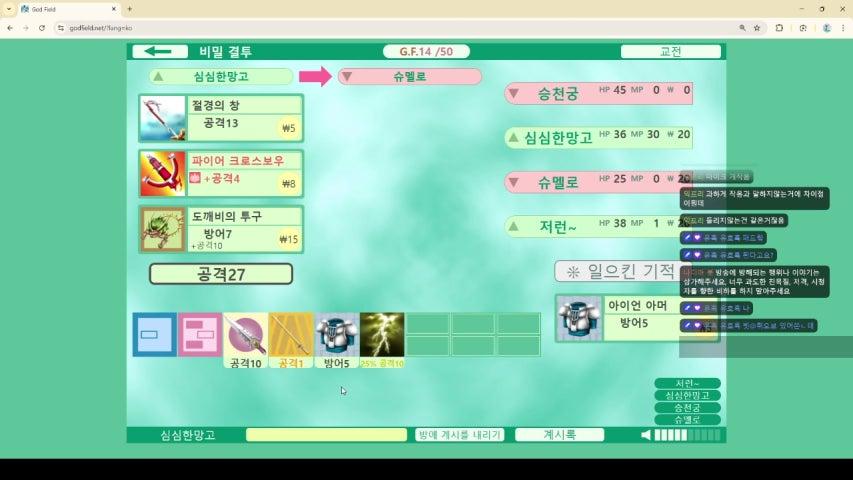853x480 pixels.
Task: Click the blue single-card hand icon
Action: [x=154, y=335]
